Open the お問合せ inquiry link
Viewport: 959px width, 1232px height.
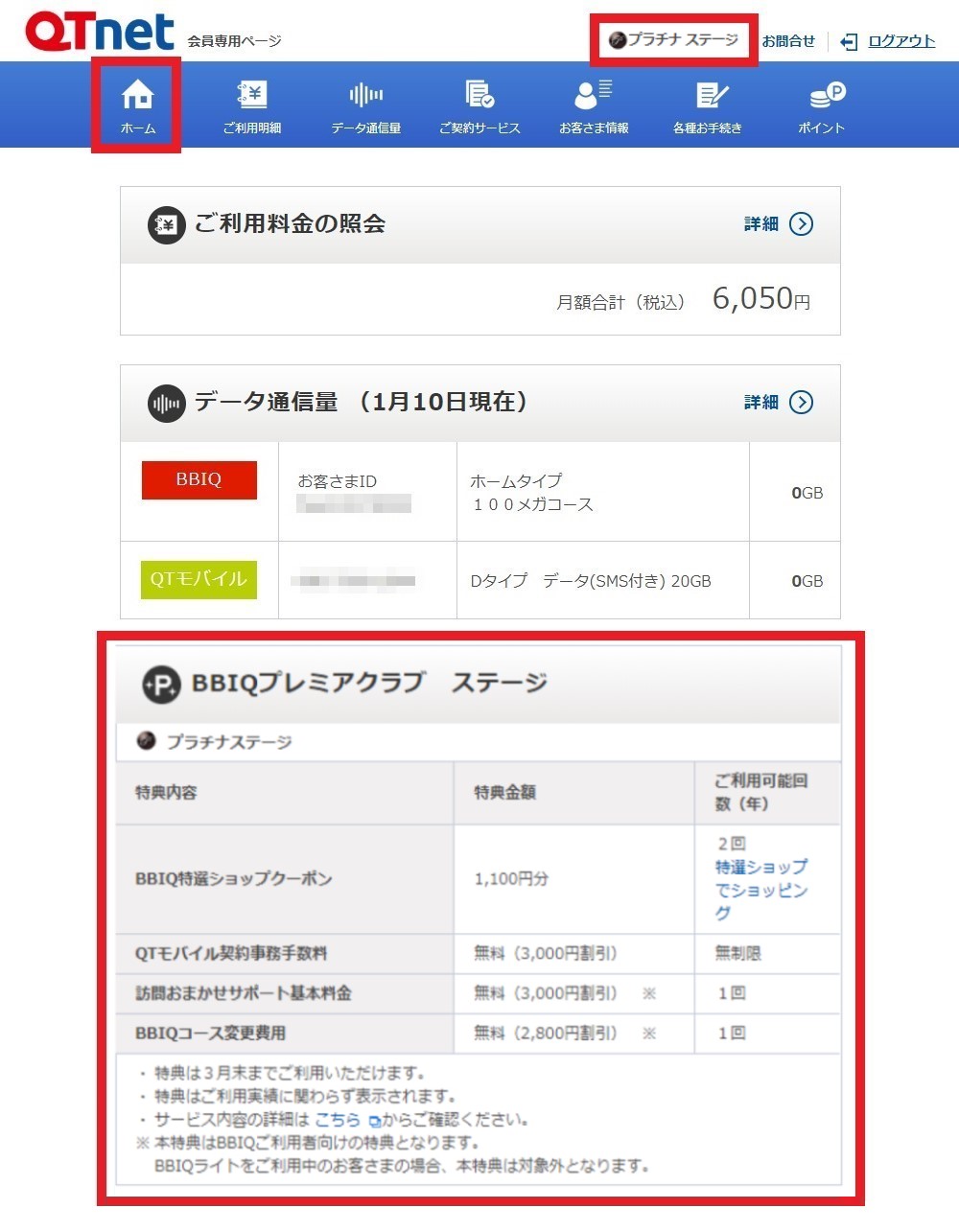[x=788, y=41]
